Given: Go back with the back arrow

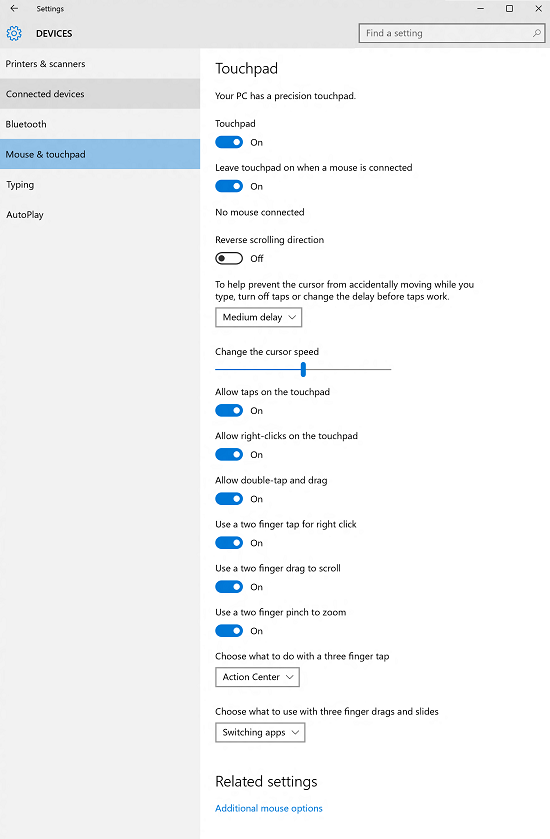Looking at the screenshot, I should click(14, 9).
